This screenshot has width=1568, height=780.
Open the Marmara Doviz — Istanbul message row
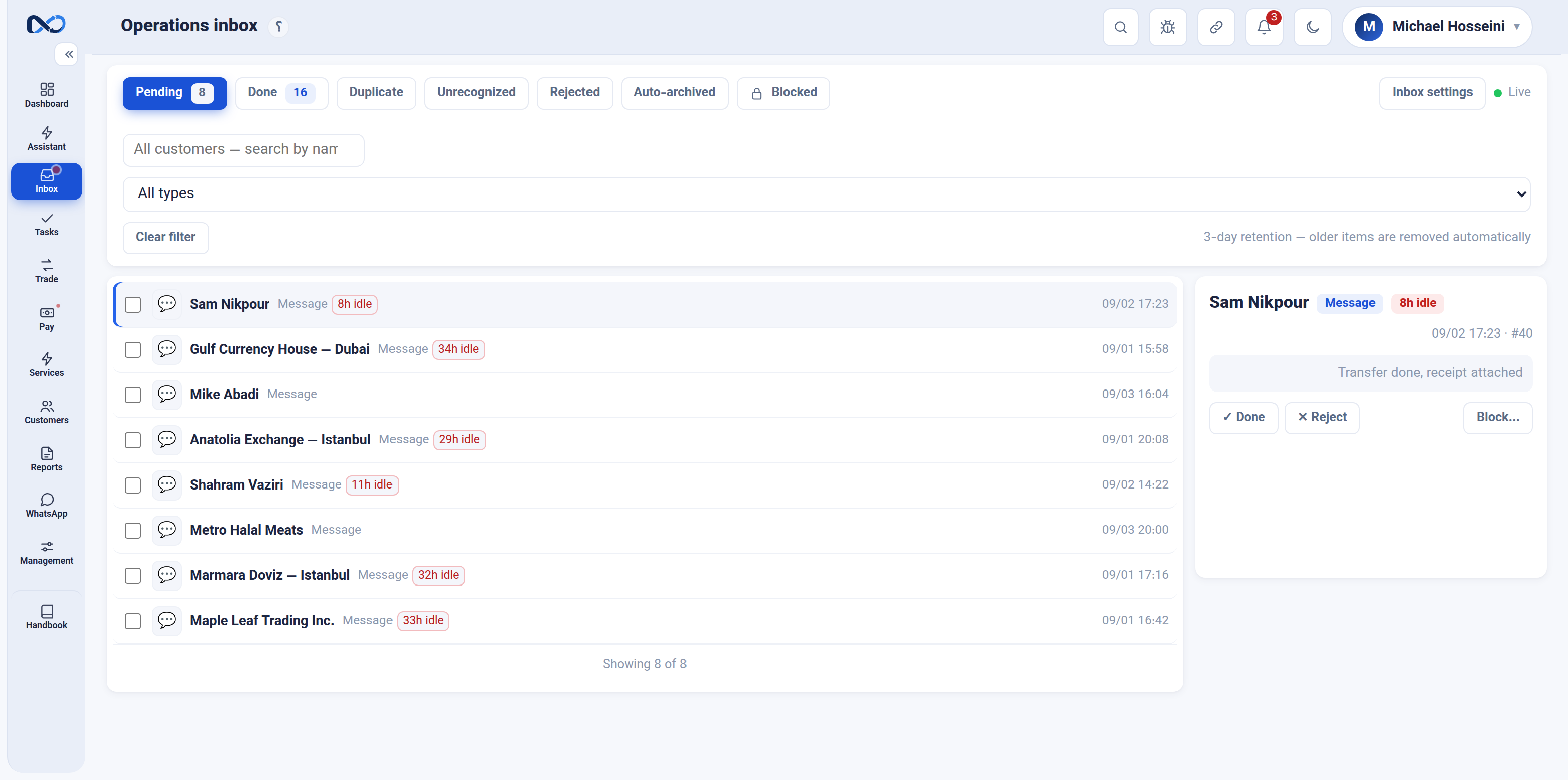645,575
